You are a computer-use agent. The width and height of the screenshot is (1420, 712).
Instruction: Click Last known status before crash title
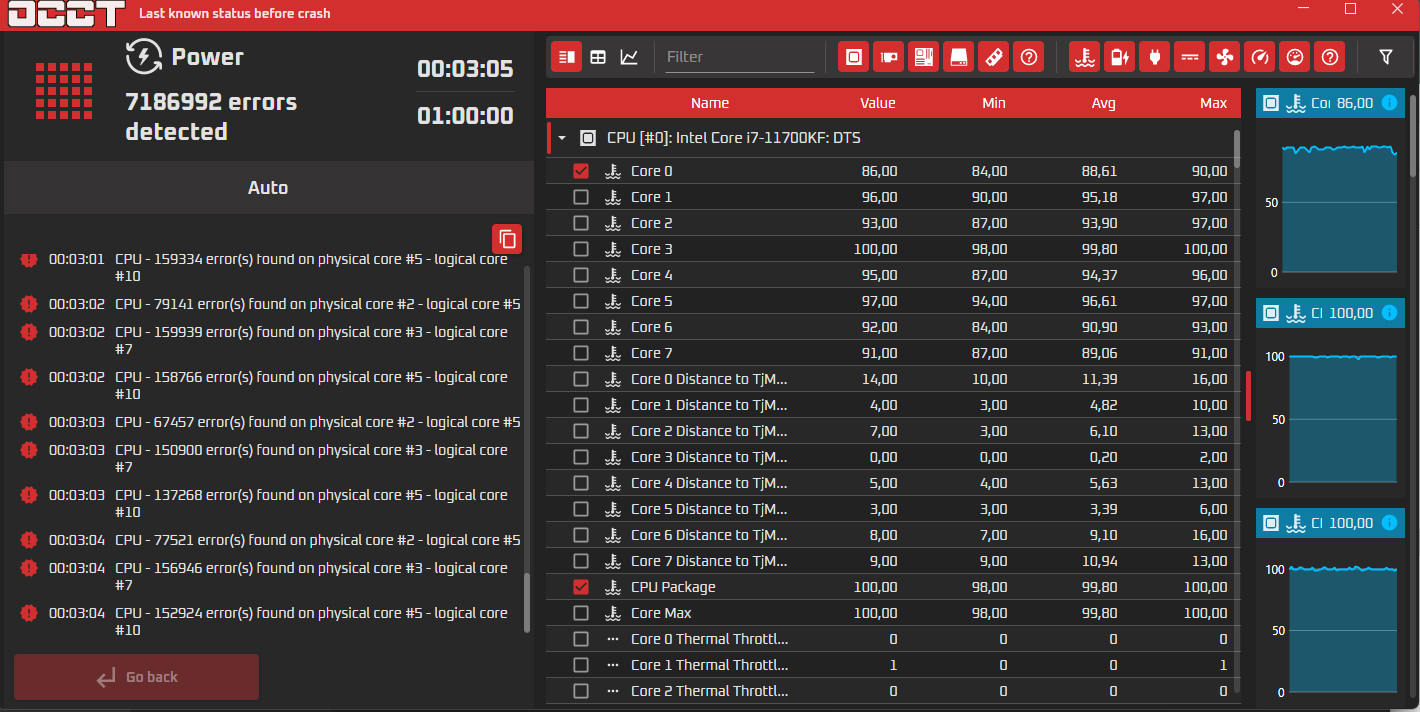click(x=234, y=13)
